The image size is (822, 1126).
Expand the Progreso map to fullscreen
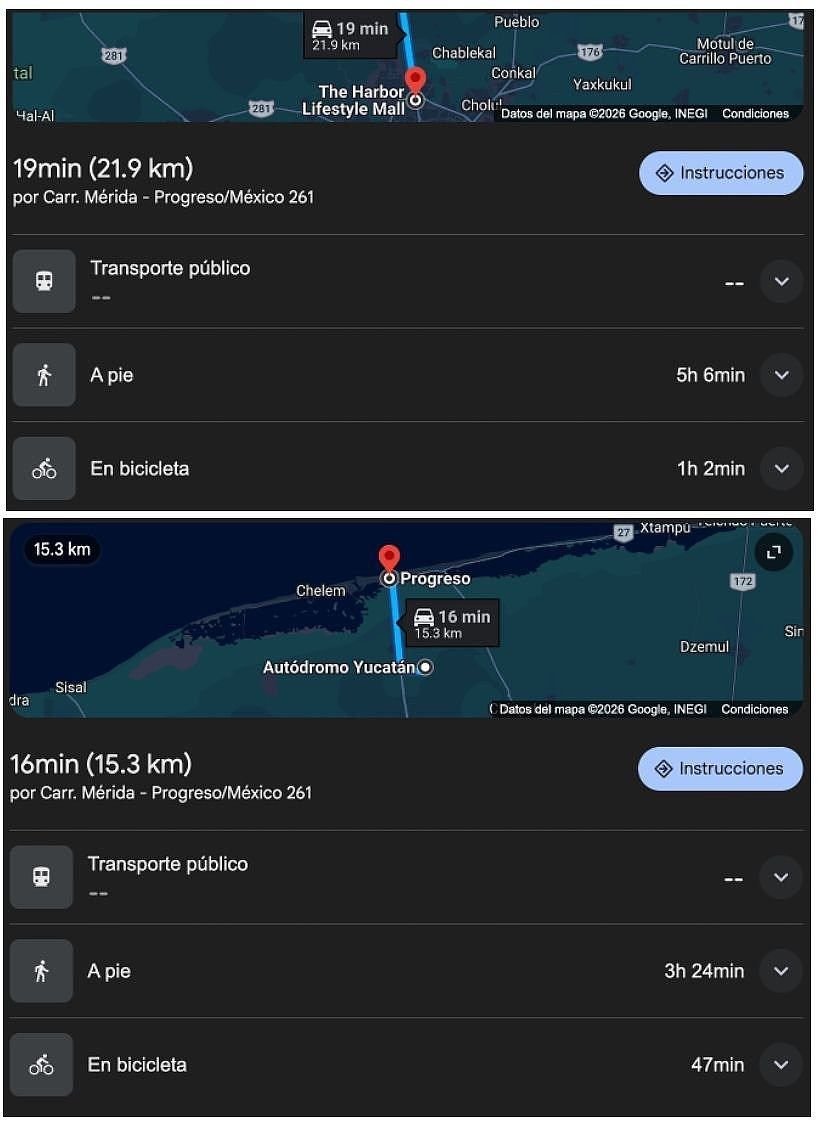point(773,552)
